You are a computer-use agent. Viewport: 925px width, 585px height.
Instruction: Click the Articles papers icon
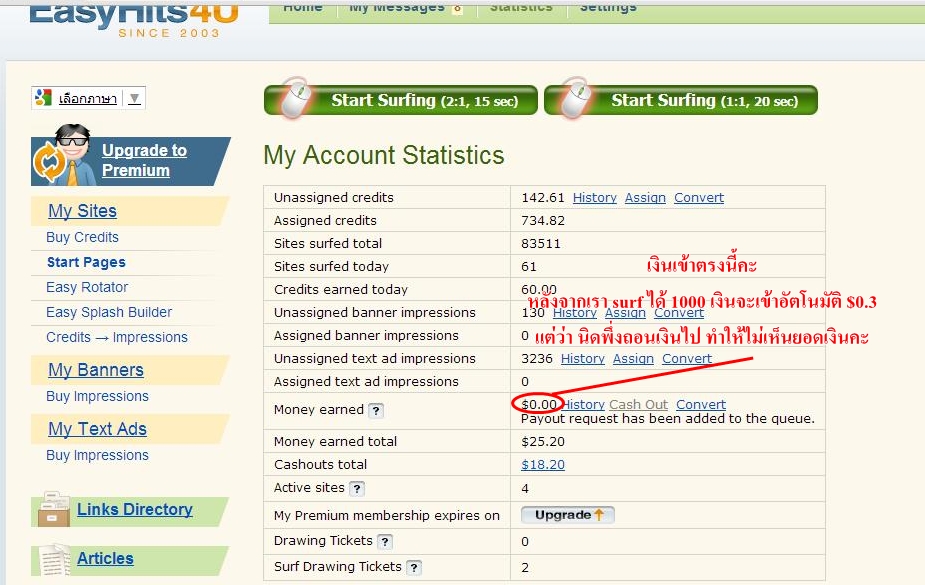coord(55,559)
